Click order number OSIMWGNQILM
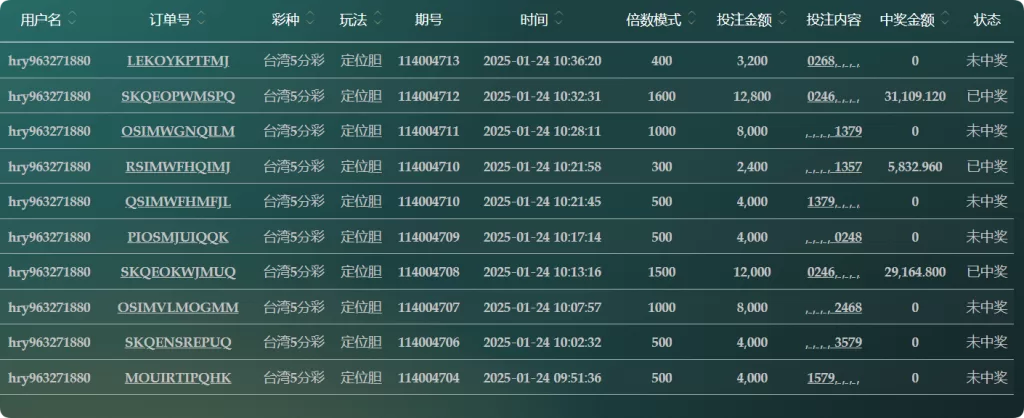This screenshot has width=1024, height=418. tap(178, 131)
